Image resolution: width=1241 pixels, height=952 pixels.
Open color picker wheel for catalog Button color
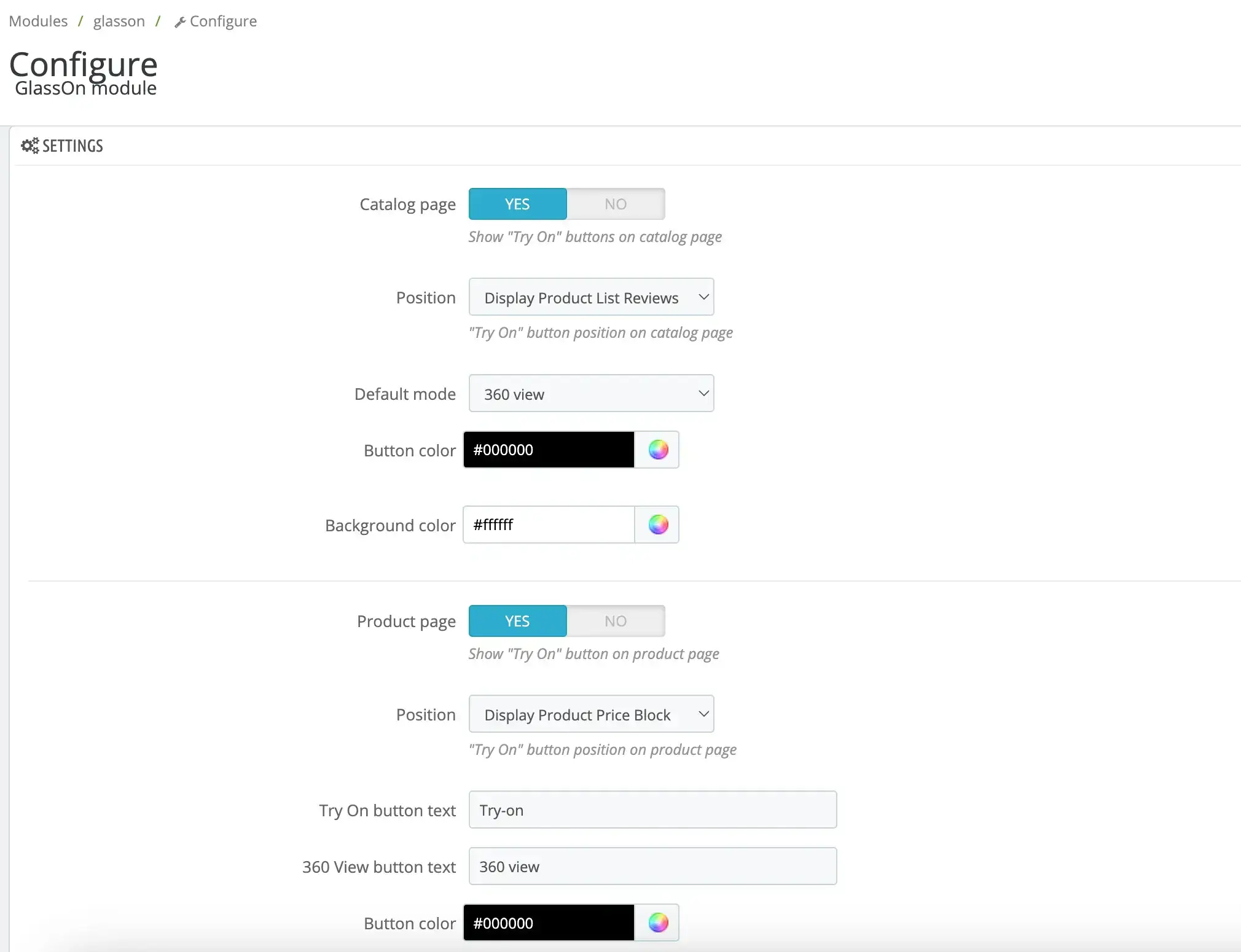pyautogui.click(x=657, y=450)
